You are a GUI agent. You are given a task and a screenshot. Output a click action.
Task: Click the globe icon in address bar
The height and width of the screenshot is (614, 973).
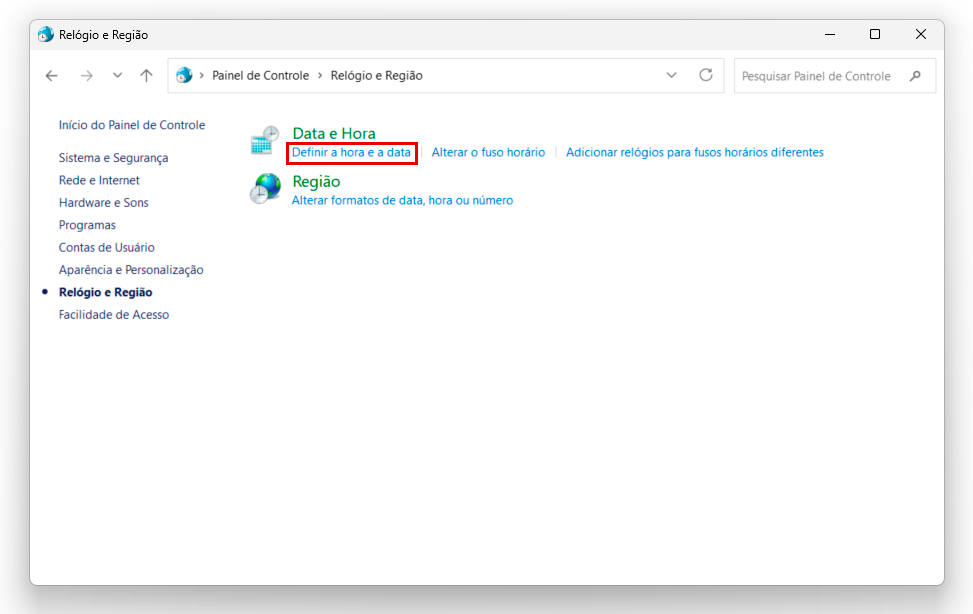(184, 75)
